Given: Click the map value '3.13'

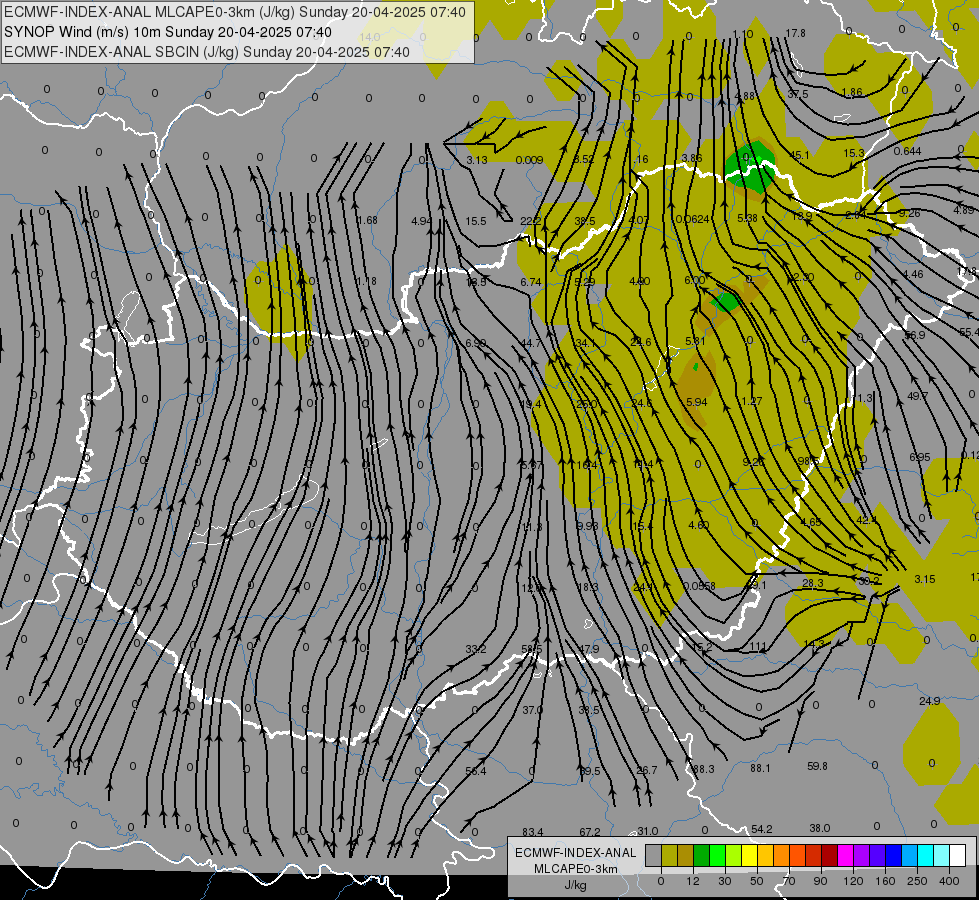Looking at the screenshot, I should coord(477,160).
